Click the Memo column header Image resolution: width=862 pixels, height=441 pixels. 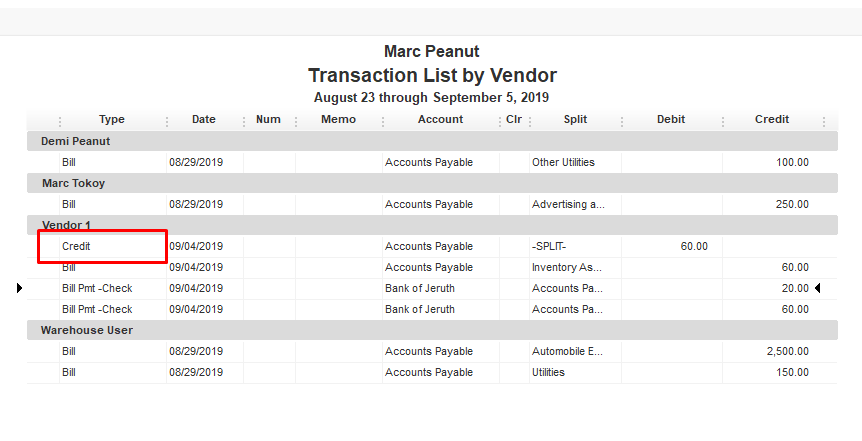338,119
